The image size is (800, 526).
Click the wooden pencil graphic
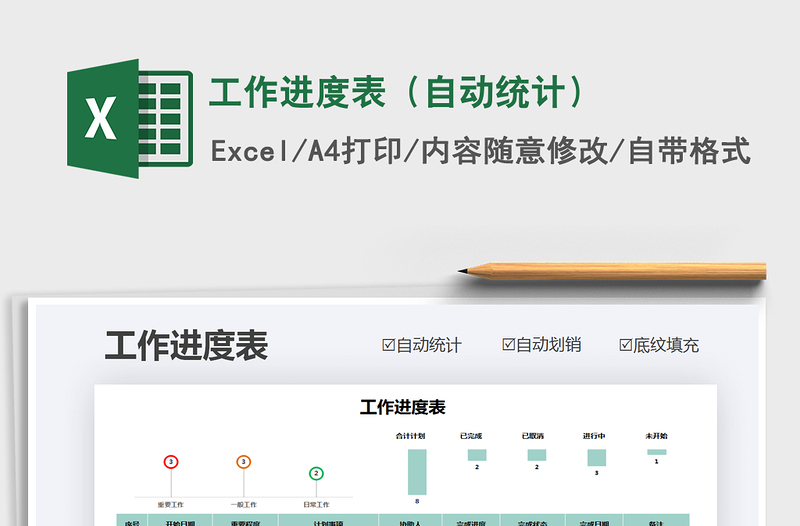click(x=612, y=271)
